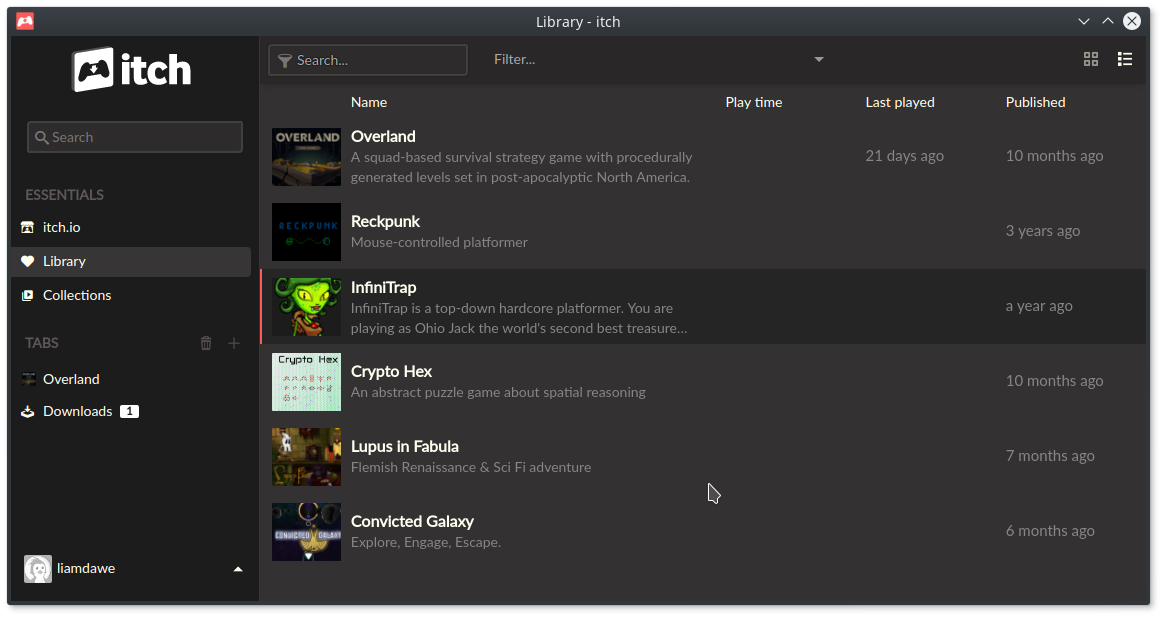The width and height of the screenshot is (1163, 618).
Task: Add a new tab with plus icon
Action: (x=234, y=343)
